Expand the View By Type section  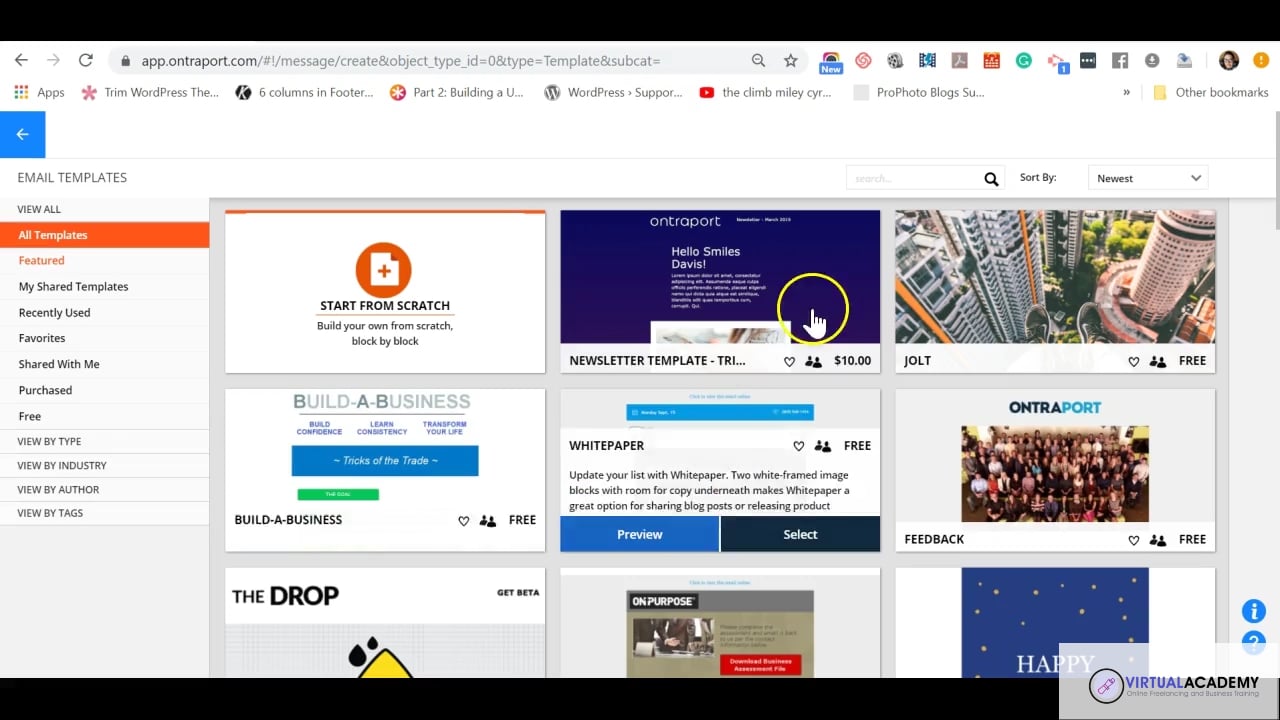[104, 441]
